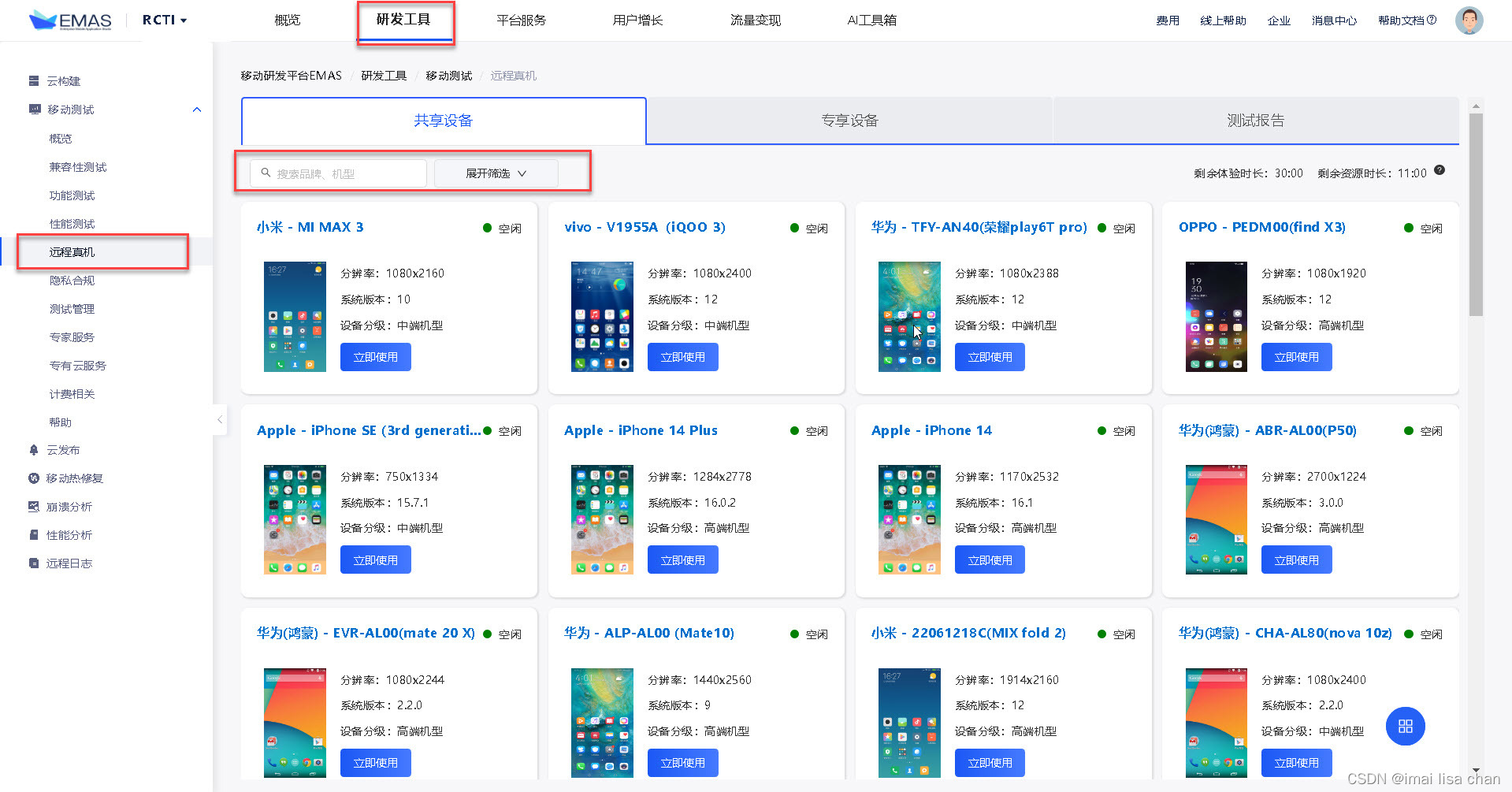Click the 远程日志 icon
This screenshot has height=792, width=1512.
tap(34, 563)
